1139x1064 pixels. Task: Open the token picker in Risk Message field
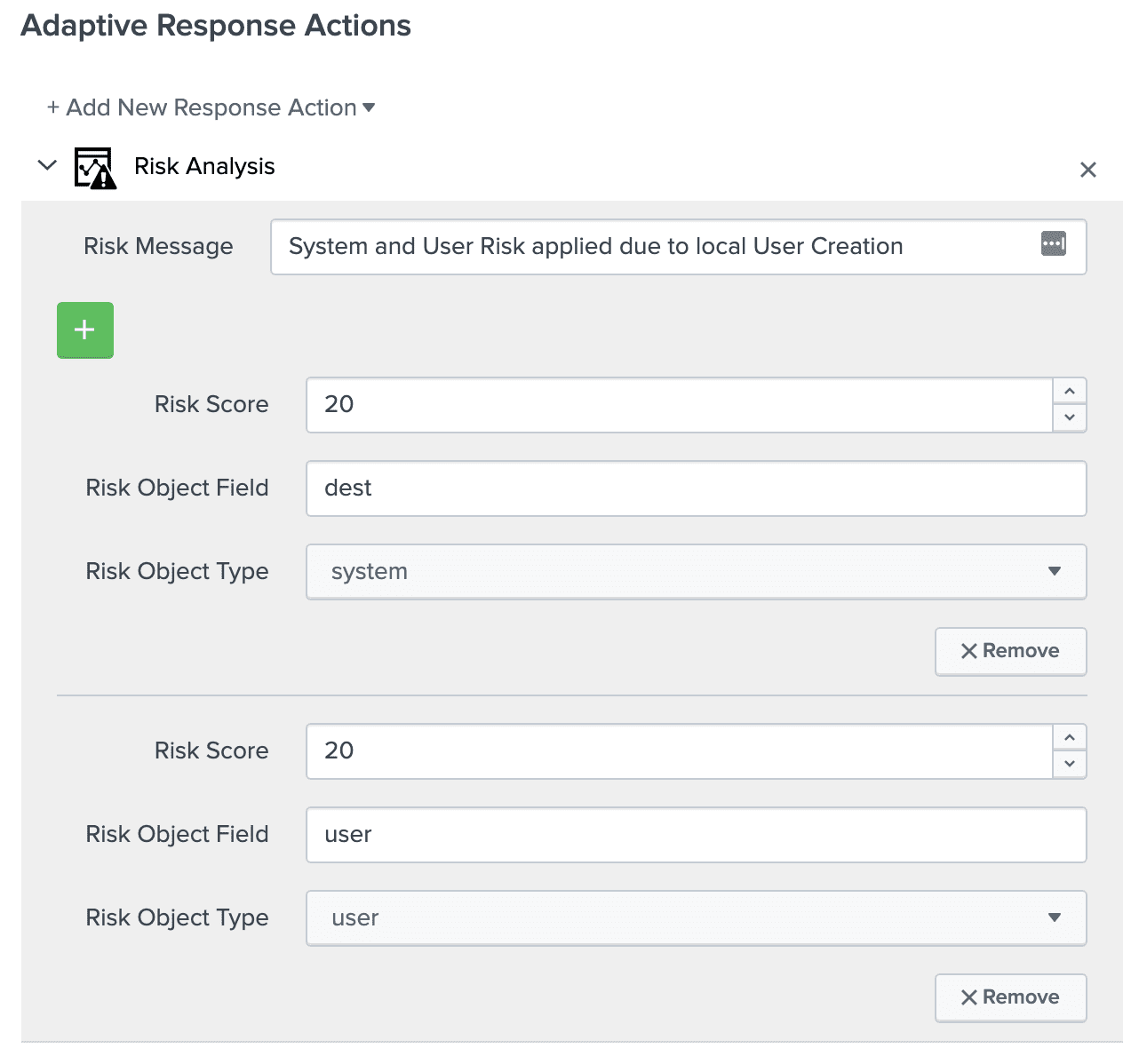[1053, 243]
